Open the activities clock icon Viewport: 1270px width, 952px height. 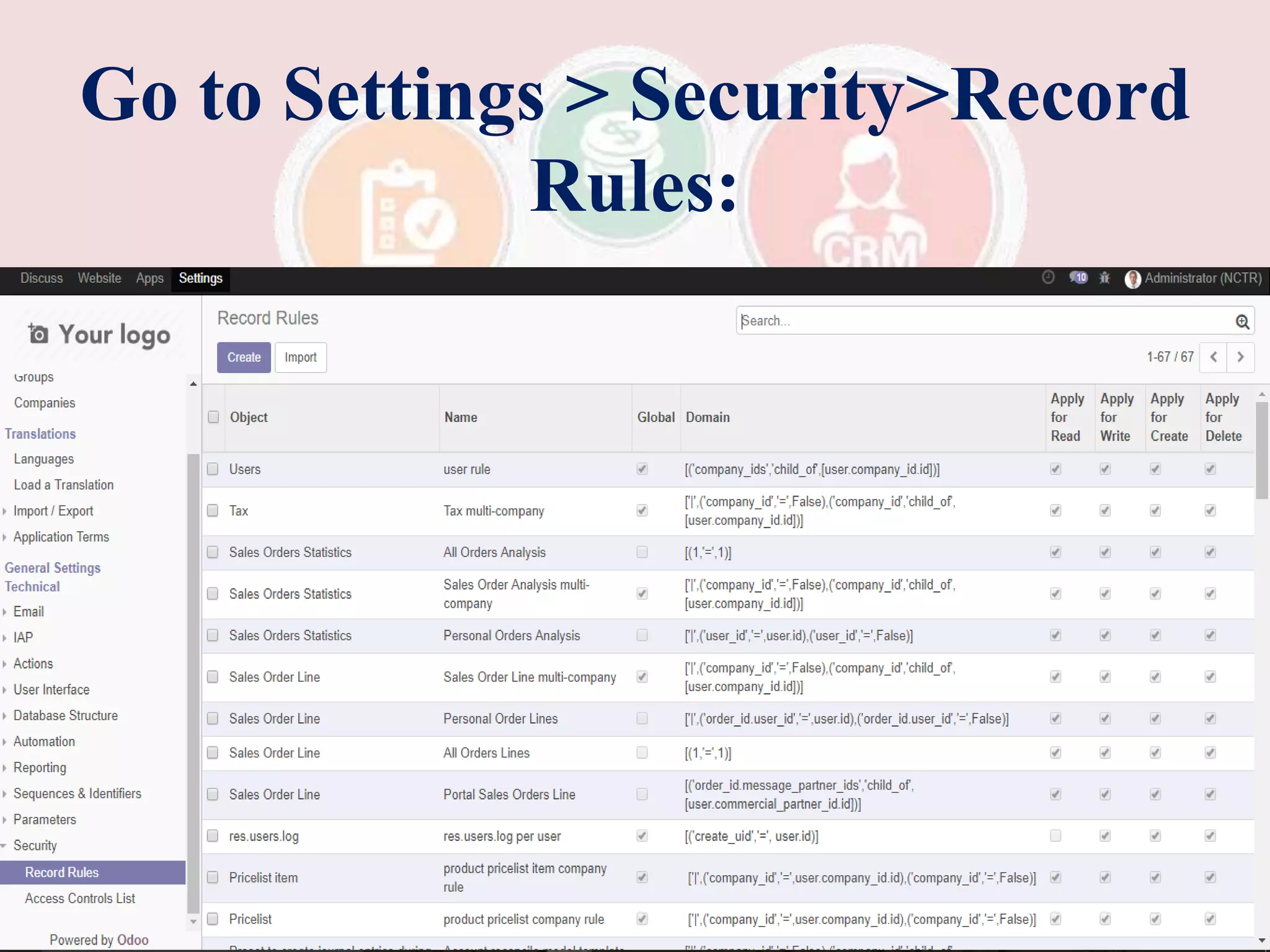pos(1048,278)
